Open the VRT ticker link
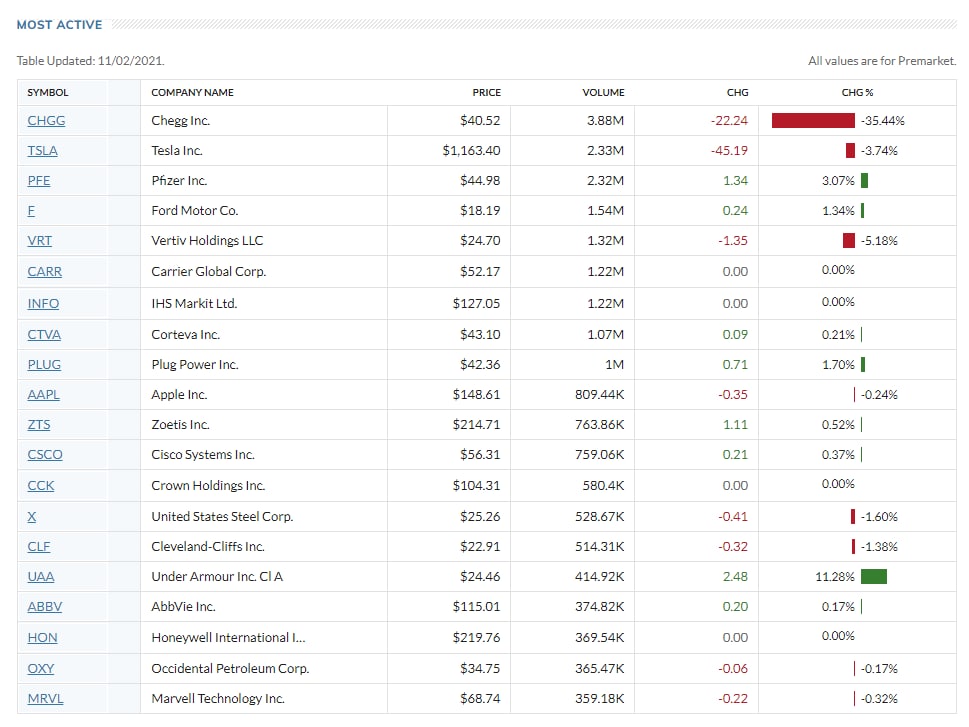 (40, 240)
